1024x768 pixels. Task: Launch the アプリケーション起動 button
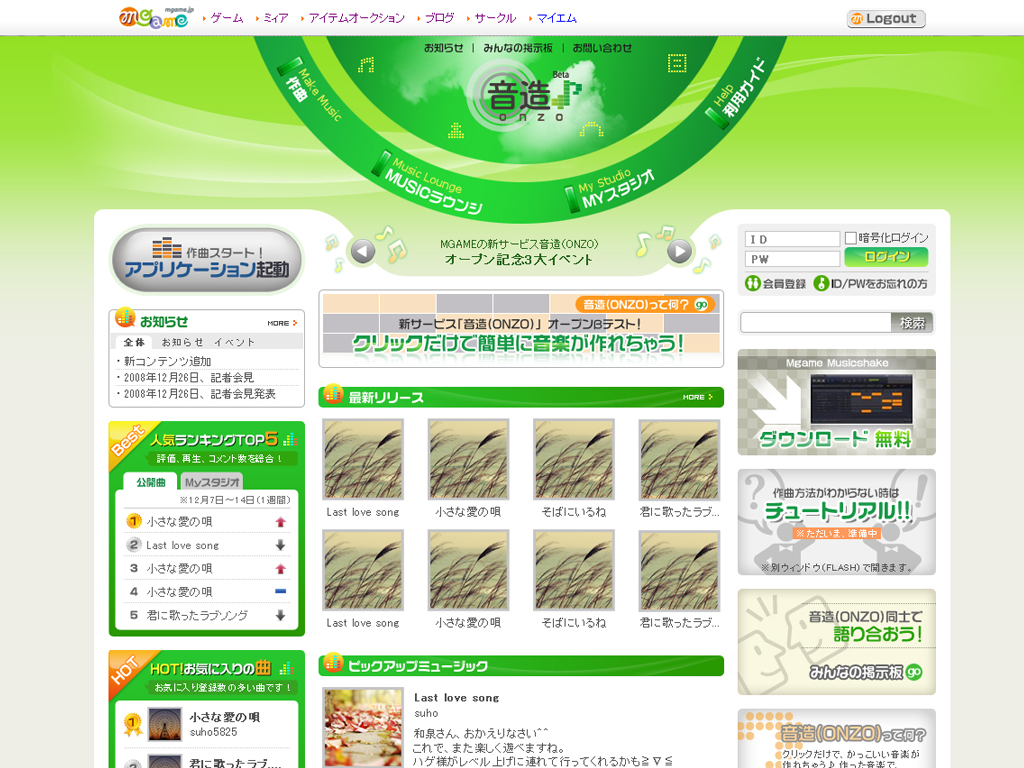(207, 261)
